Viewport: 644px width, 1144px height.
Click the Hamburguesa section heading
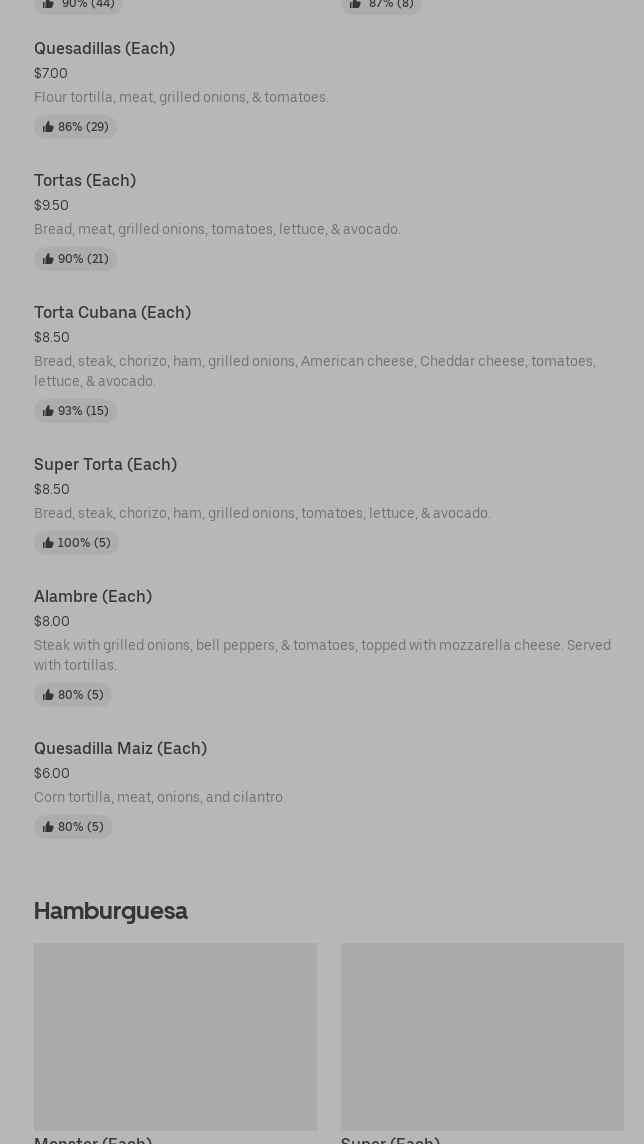tap(111, 911)
